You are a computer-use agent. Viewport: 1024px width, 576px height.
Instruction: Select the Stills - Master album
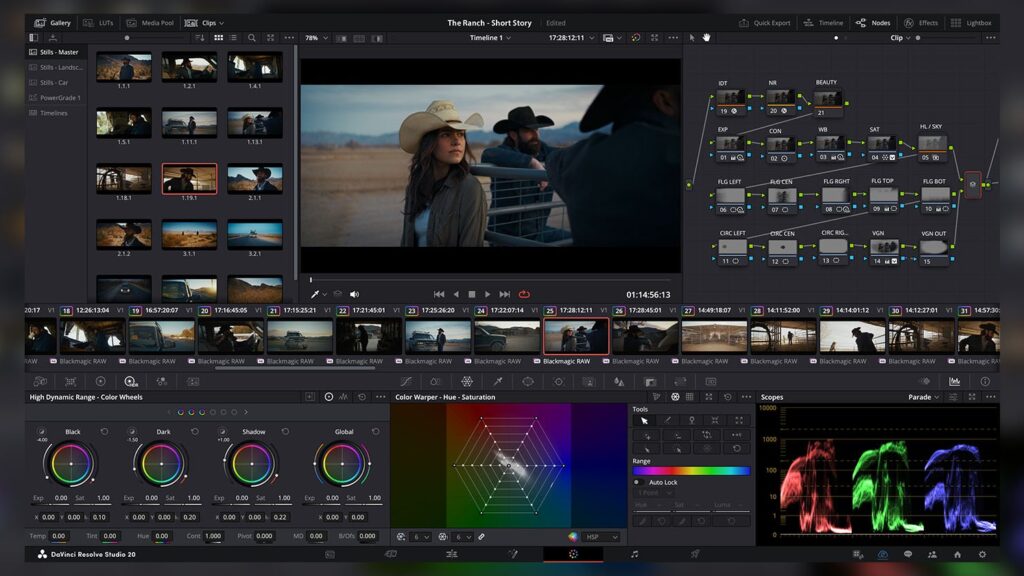(x=59, y=52)
